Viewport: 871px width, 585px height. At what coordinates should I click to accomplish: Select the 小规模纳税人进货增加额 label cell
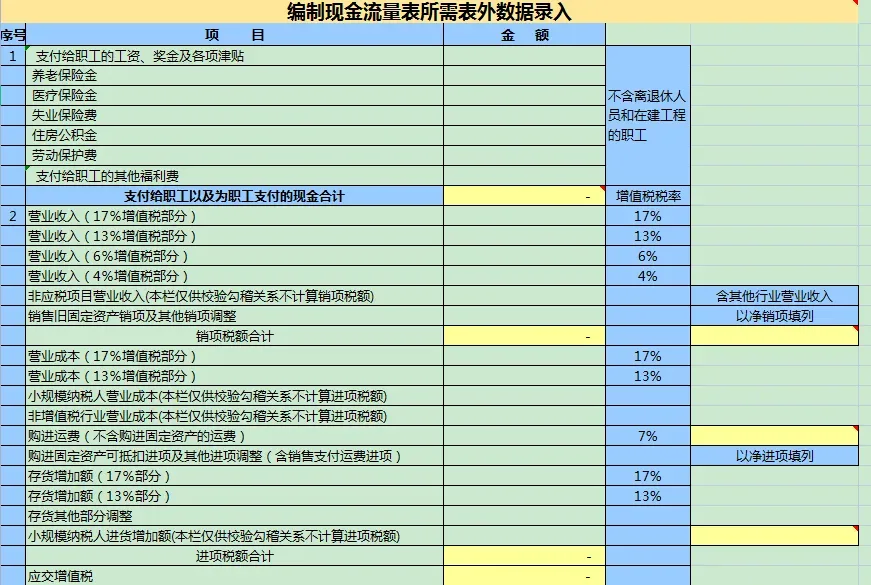click(x=234, y=536)
